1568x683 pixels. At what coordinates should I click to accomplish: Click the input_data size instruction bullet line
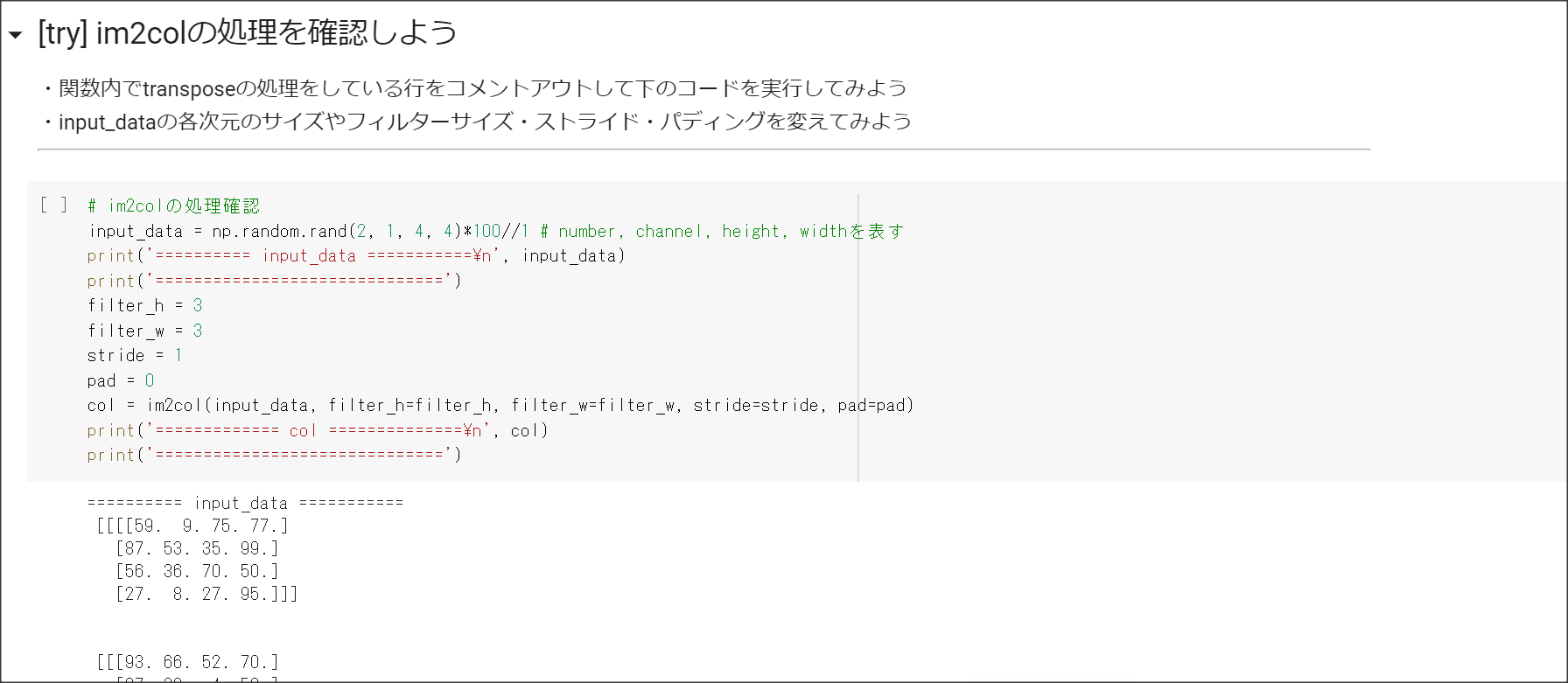(x=476, y=122)
